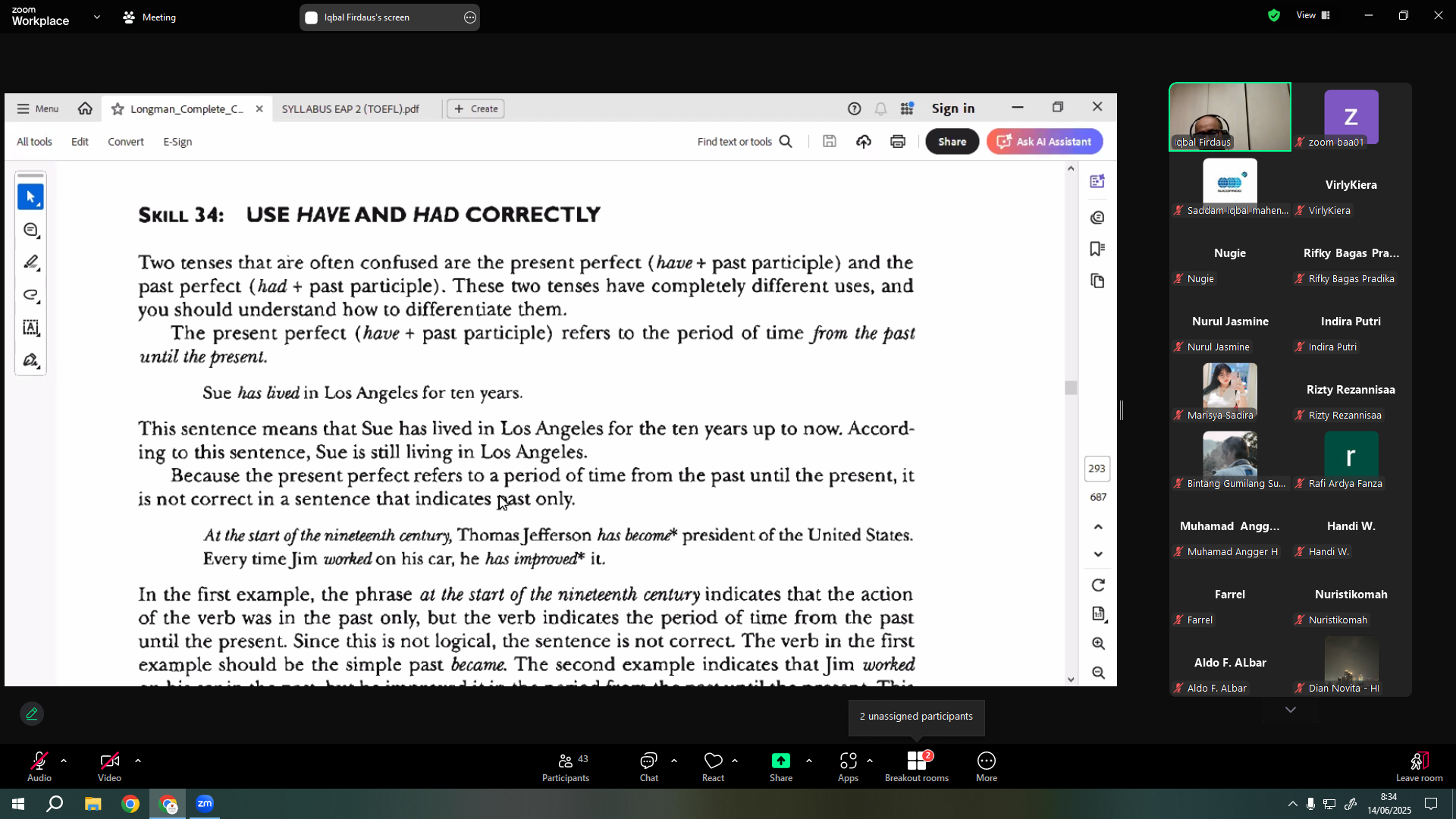Open the Zoom Workplace dropdown arrow
This screenshot has height=819, width=1456.
pyautogui.click(x=96, y=17)
